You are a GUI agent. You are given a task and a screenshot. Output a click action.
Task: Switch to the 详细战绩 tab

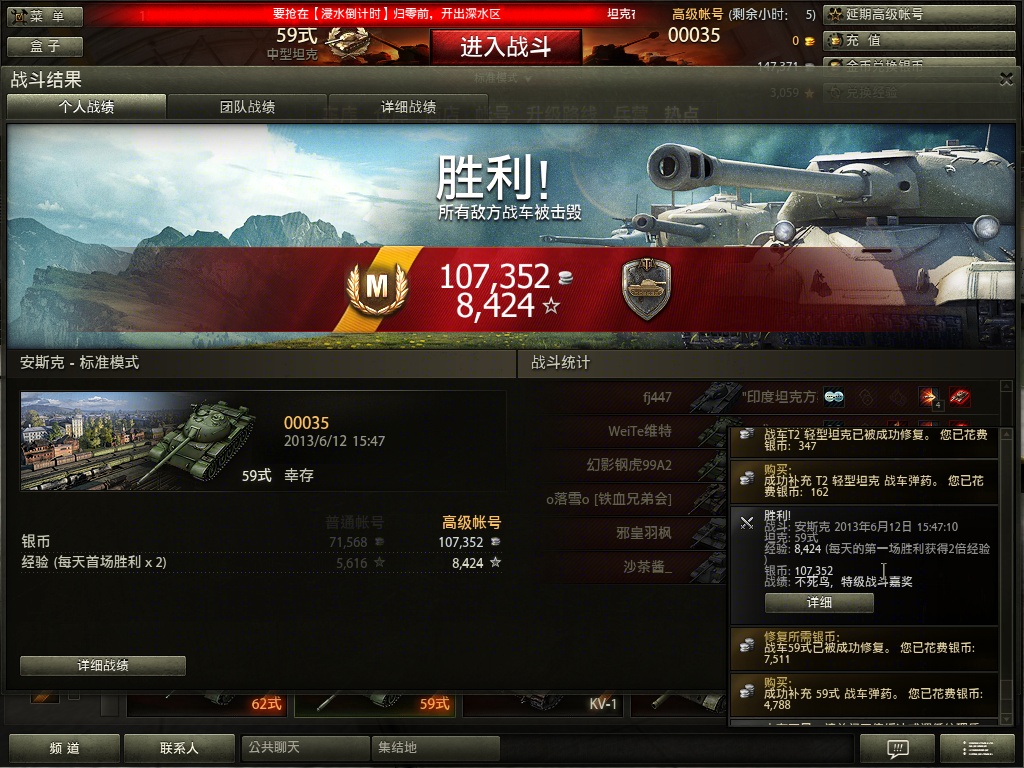408,106
